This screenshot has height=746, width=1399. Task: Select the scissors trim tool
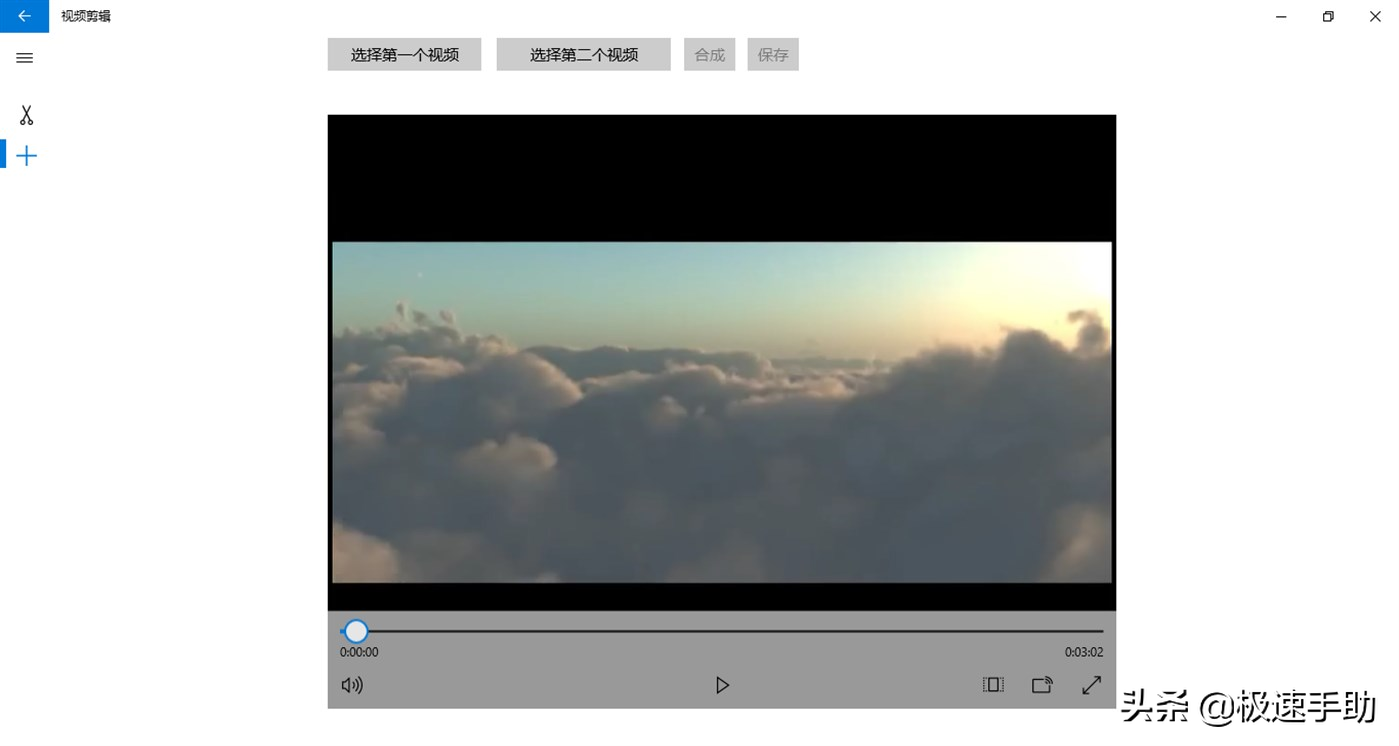[26, 116]
